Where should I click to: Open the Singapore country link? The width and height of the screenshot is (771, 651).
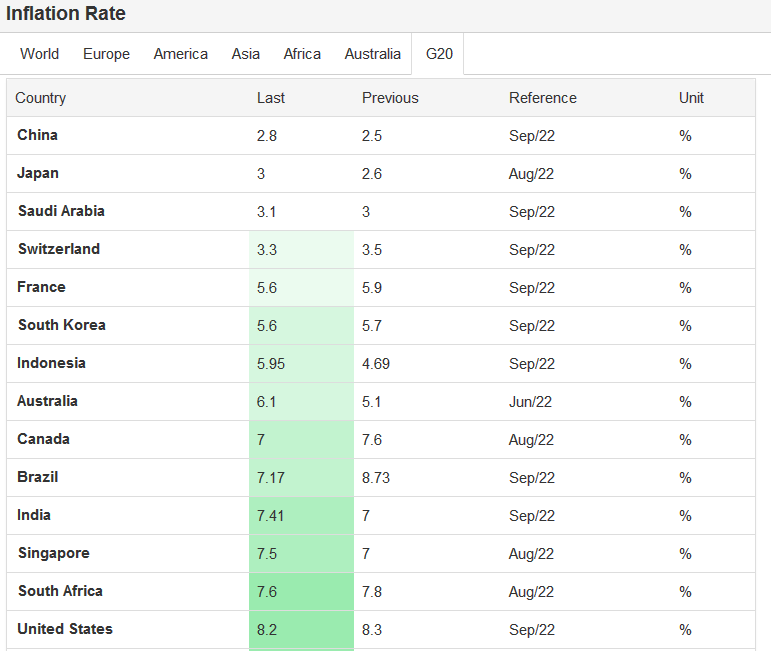coord(54,553)
